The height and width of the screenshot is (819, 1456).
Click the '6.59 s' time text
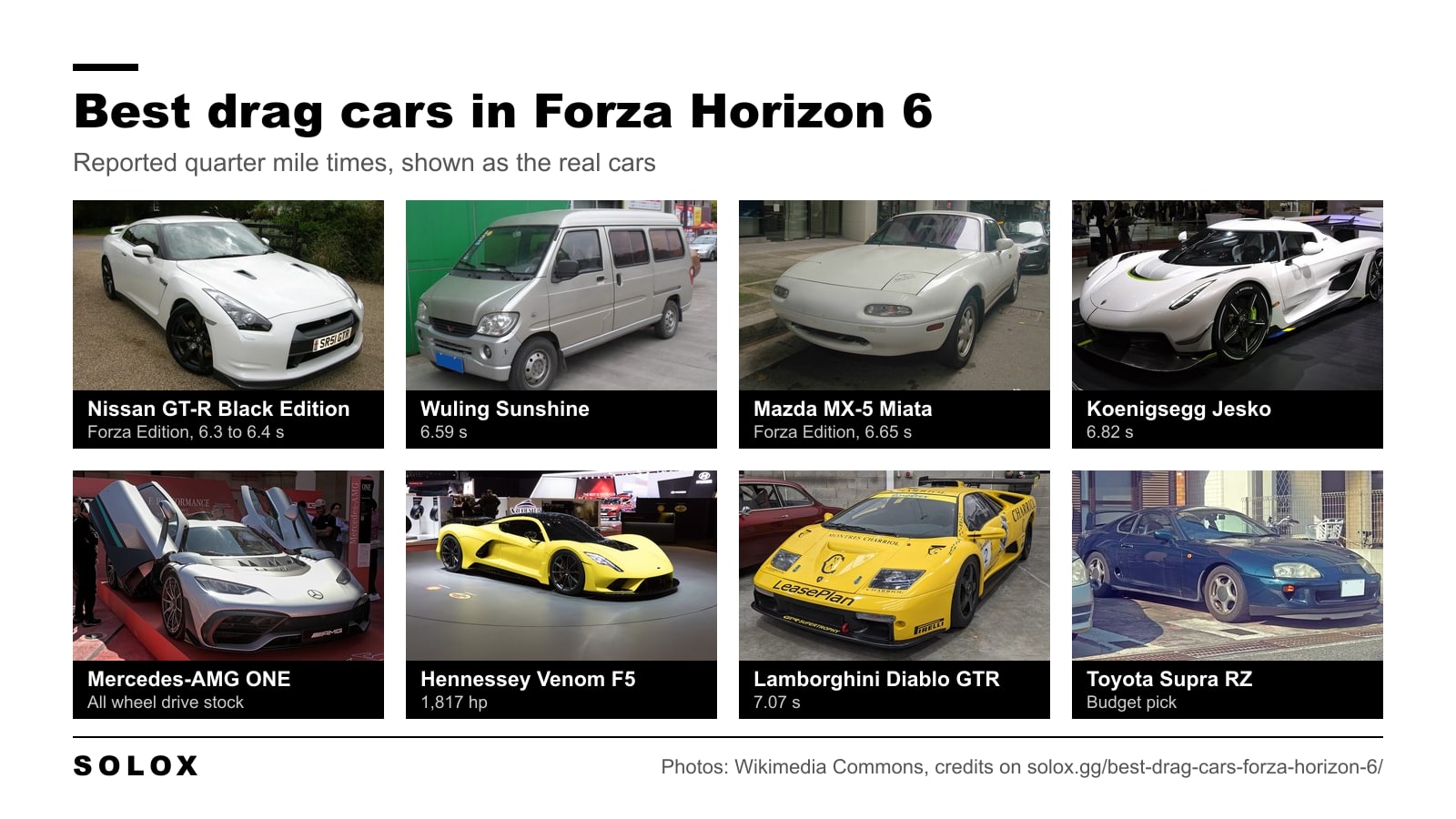coord(444,432)
